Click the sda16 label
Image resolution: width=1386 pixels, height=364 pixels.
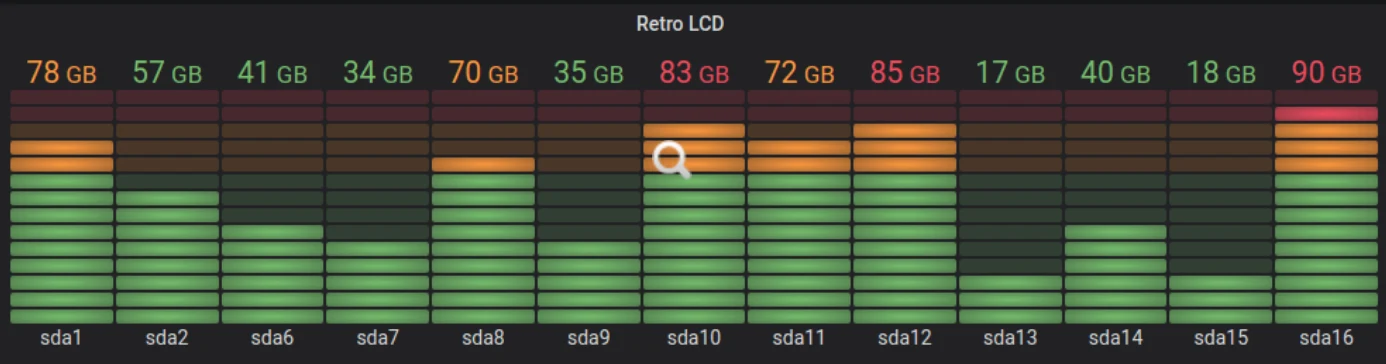pos(1326,339)
